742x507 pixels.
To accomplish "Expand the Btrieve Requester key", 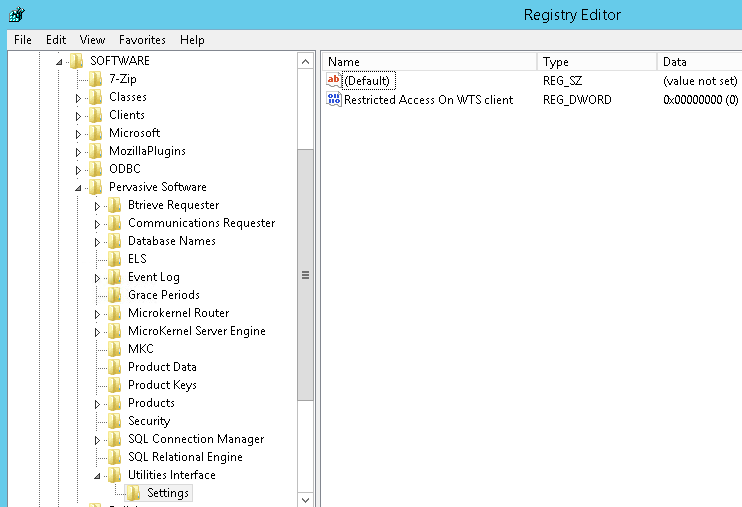I will pyautogui.click(x=97, y=206).
